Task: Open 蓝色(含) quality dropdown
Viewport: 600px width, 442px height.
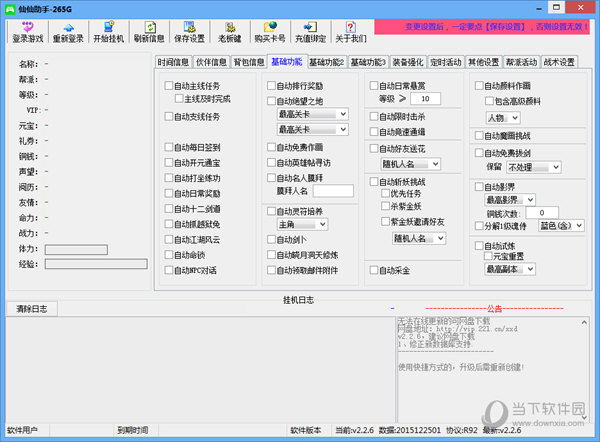Action: click(x=561, y=225)
